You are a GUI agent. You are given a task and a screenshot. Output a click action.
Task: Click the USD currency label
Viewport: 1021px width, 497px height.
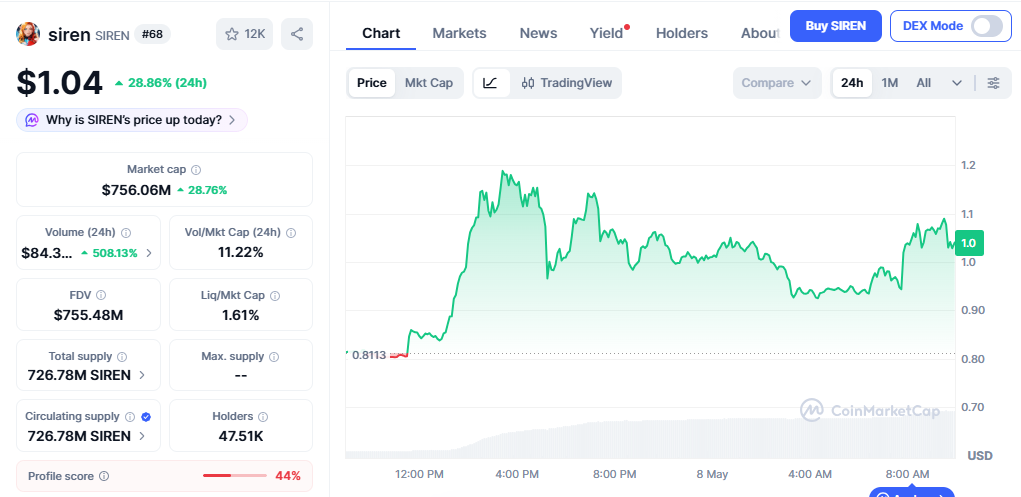[980, 455]
